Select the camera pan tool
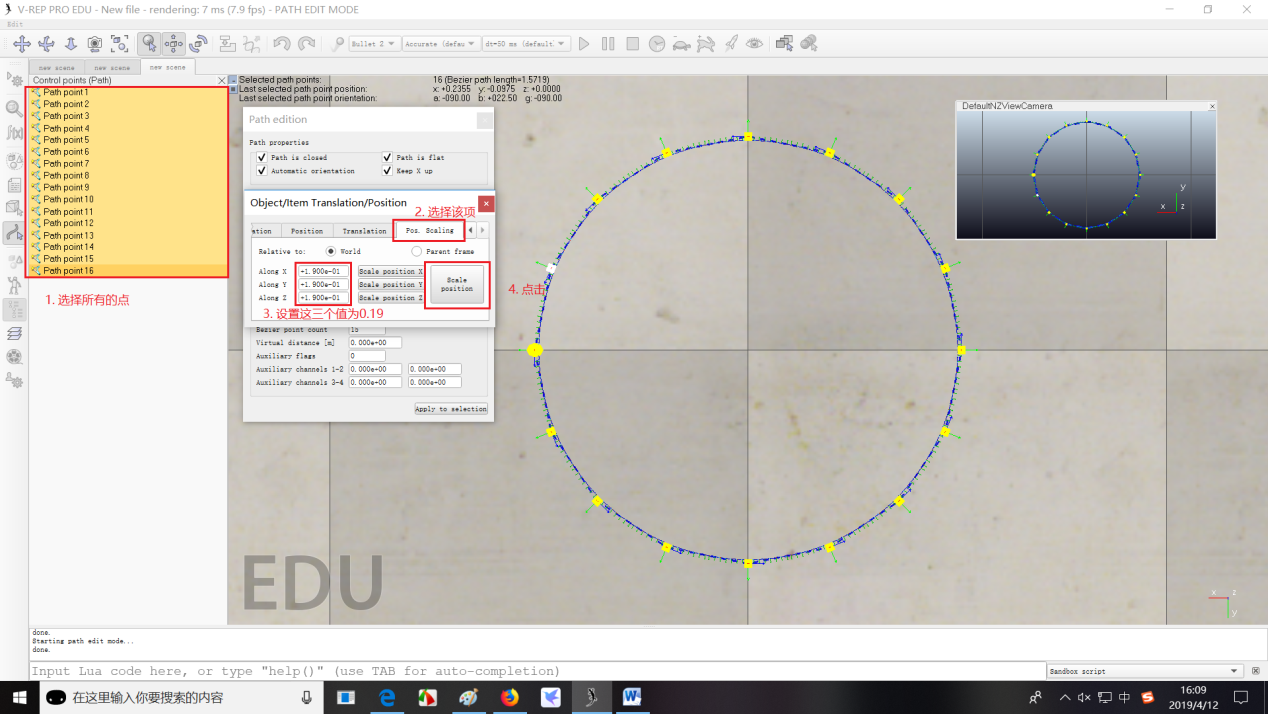Screen dimensions: 1268x714 (21, 44)
